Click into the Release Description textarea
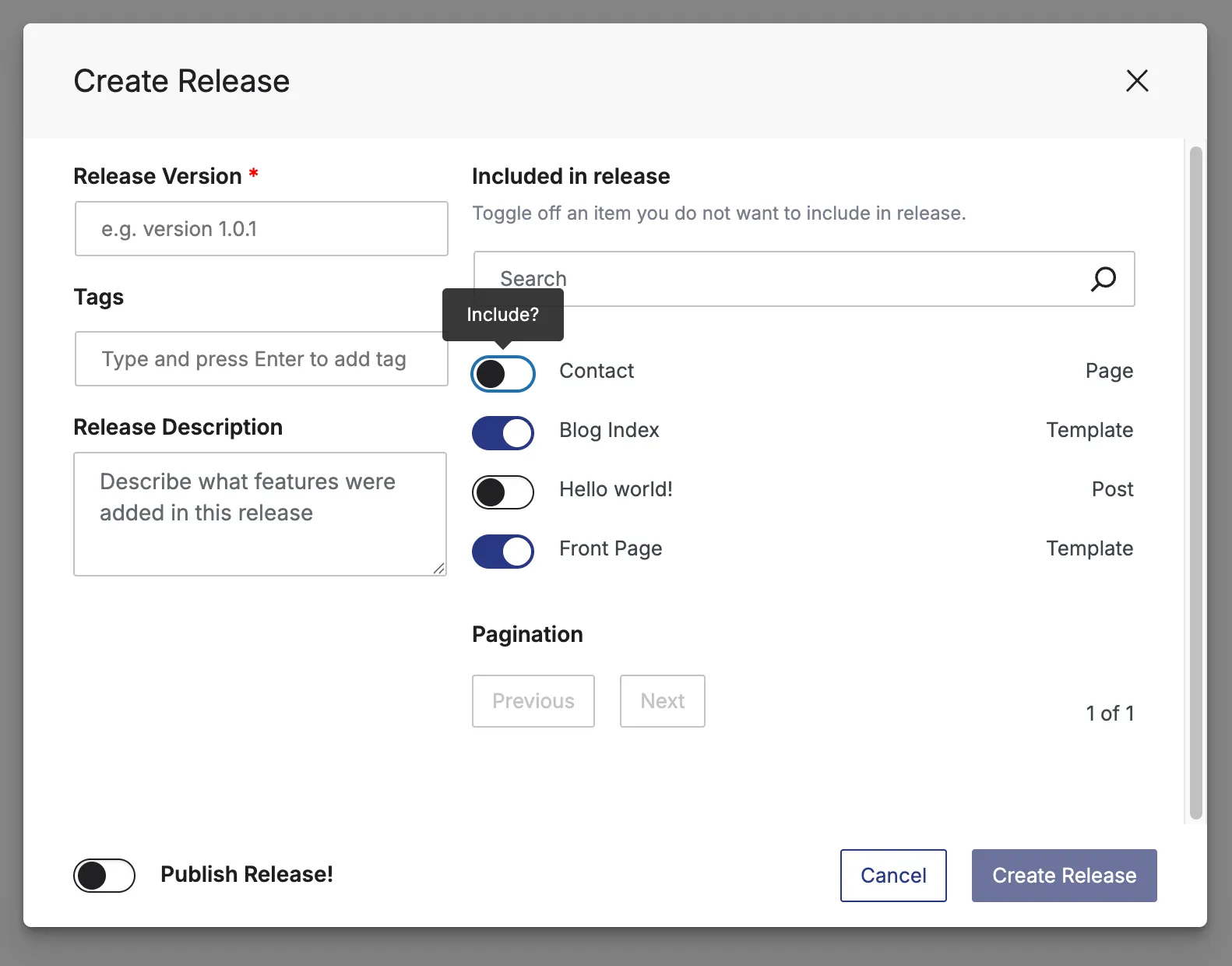 260,514
